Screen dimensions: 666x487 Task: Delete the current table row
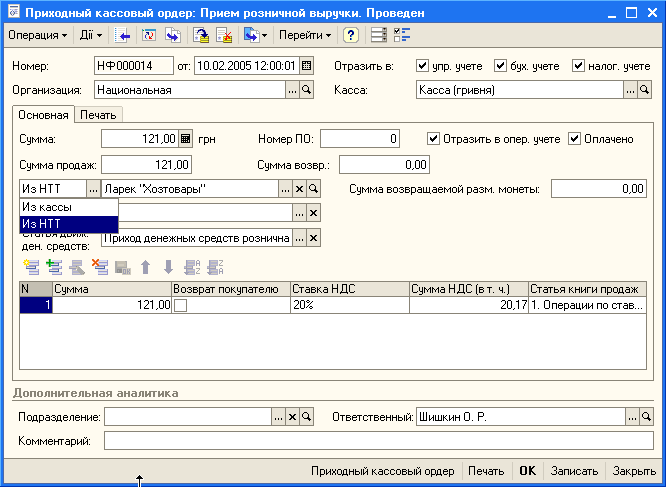pos(100,267)
